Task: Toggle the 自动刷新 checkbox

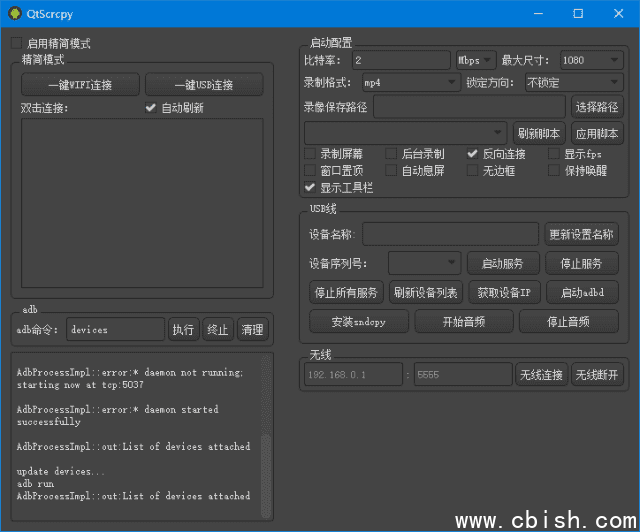Action: pyautogui.click(x=151, y=108)
